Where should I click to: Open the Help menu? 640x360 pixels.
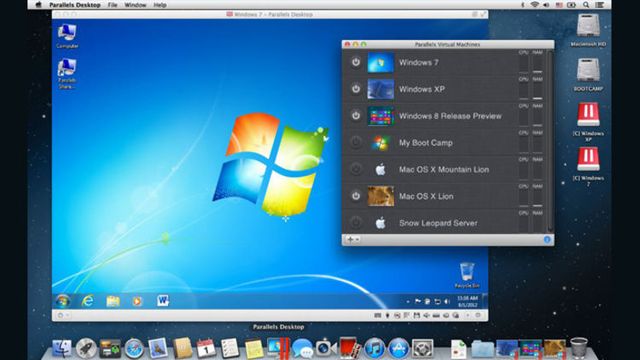click(160, 5)
